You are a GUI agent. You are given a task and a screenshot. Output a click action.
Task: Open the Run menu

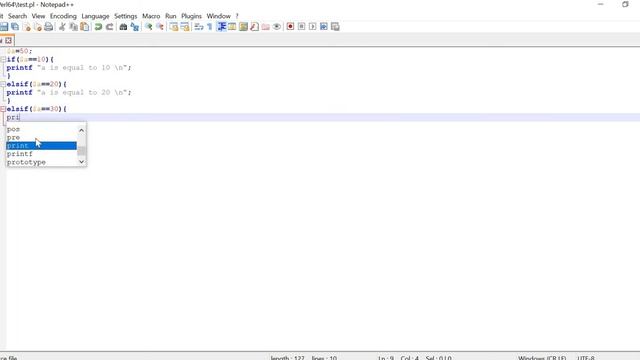[171, 16]
